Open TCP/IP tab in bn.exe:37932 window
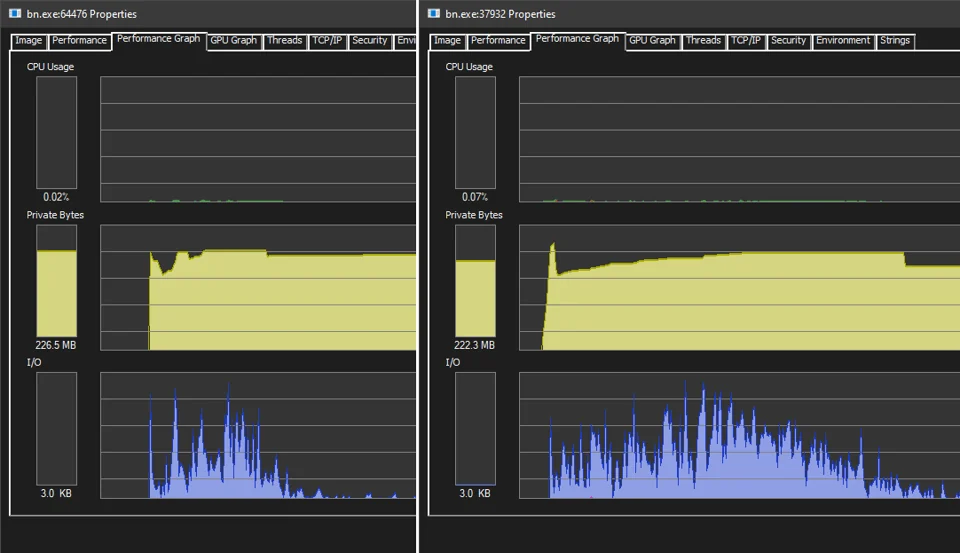 tap(746, 41)
